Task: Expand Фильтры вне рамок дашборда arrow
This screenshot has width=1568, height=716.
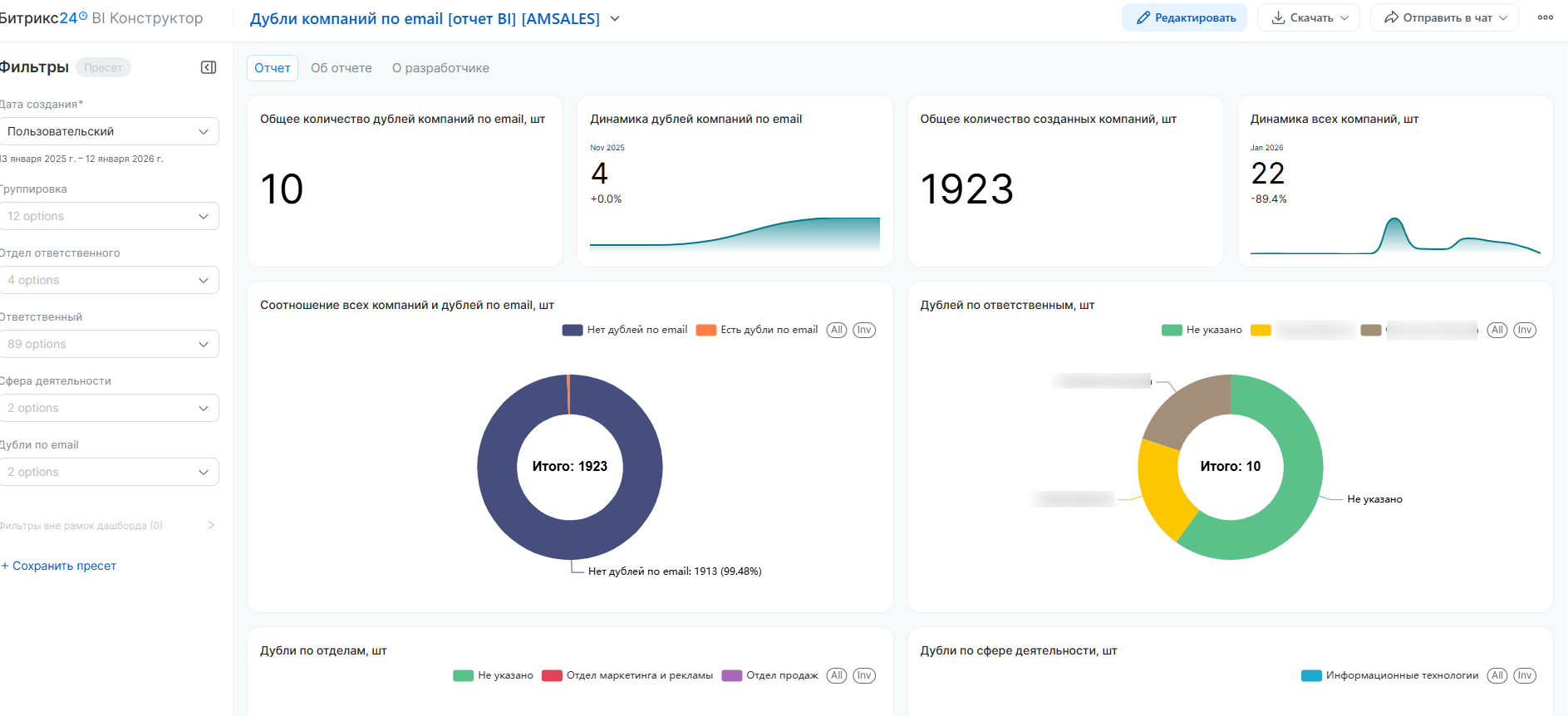Action: (211, 525)
